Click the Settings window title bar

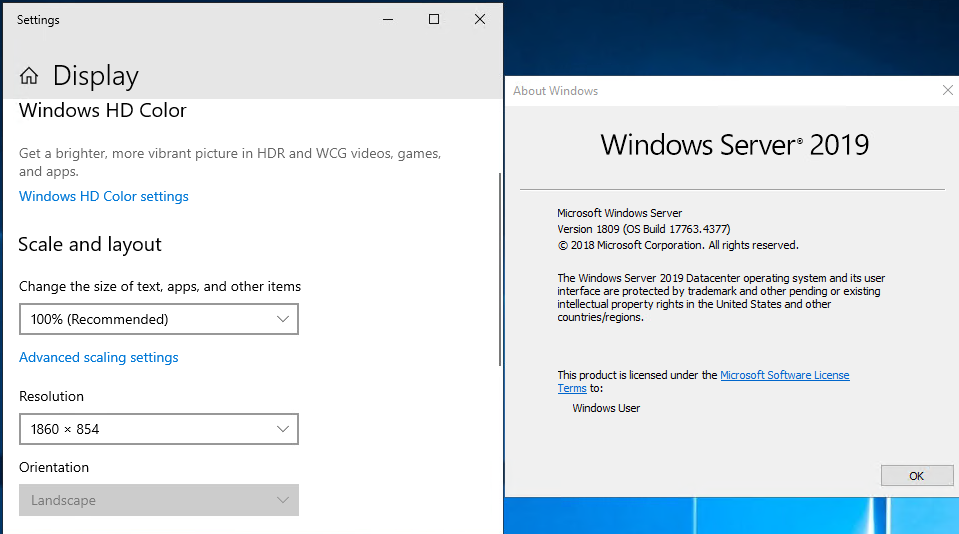coord(200,19)
